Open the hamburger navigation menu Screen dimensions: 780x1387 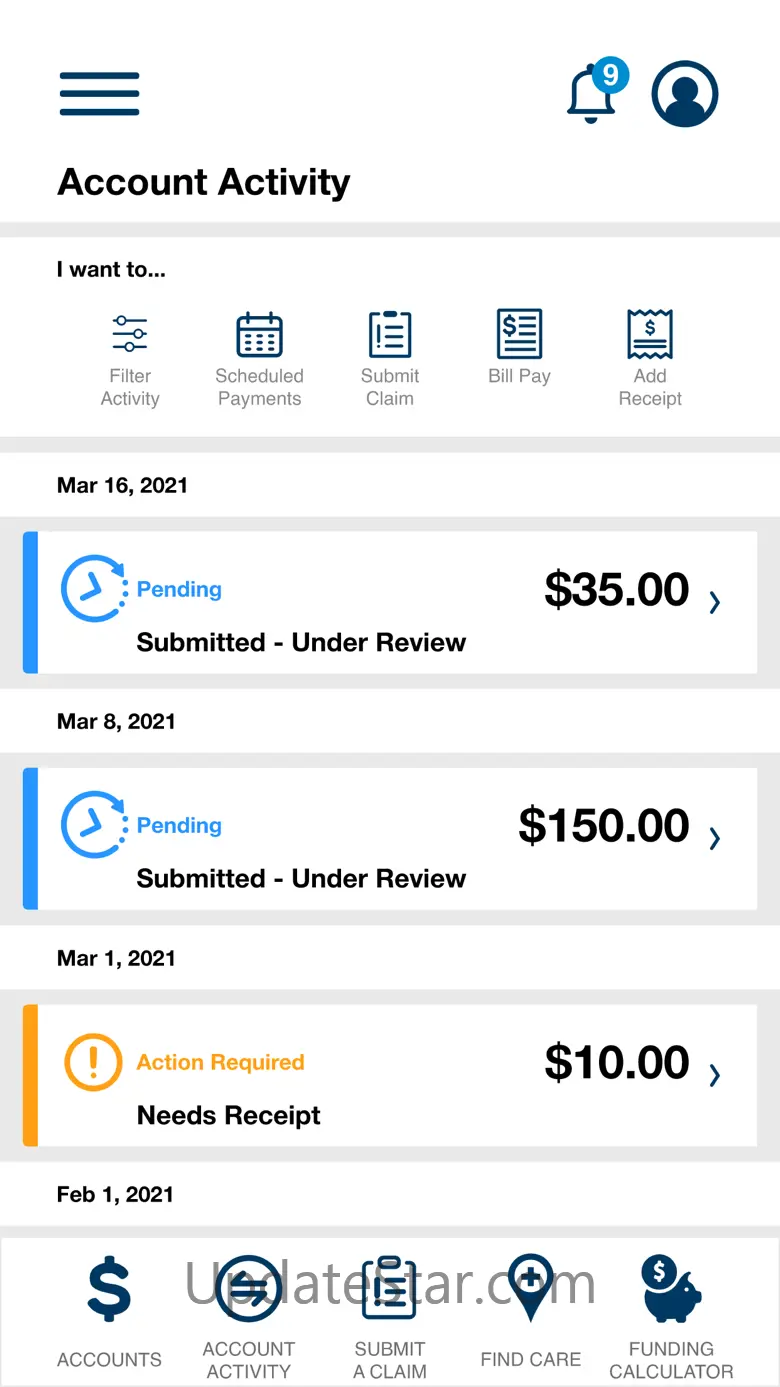(99, 94)
